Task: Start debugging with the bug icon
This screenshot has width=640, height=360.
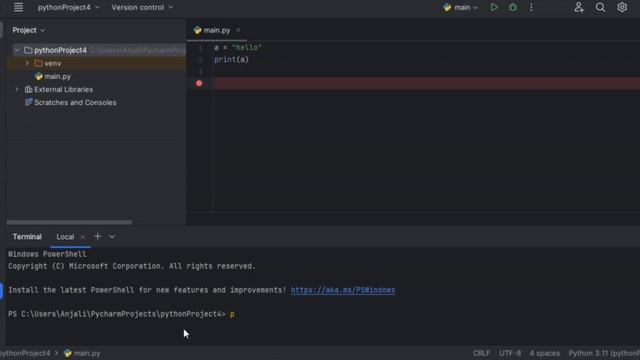Action: 513,7
